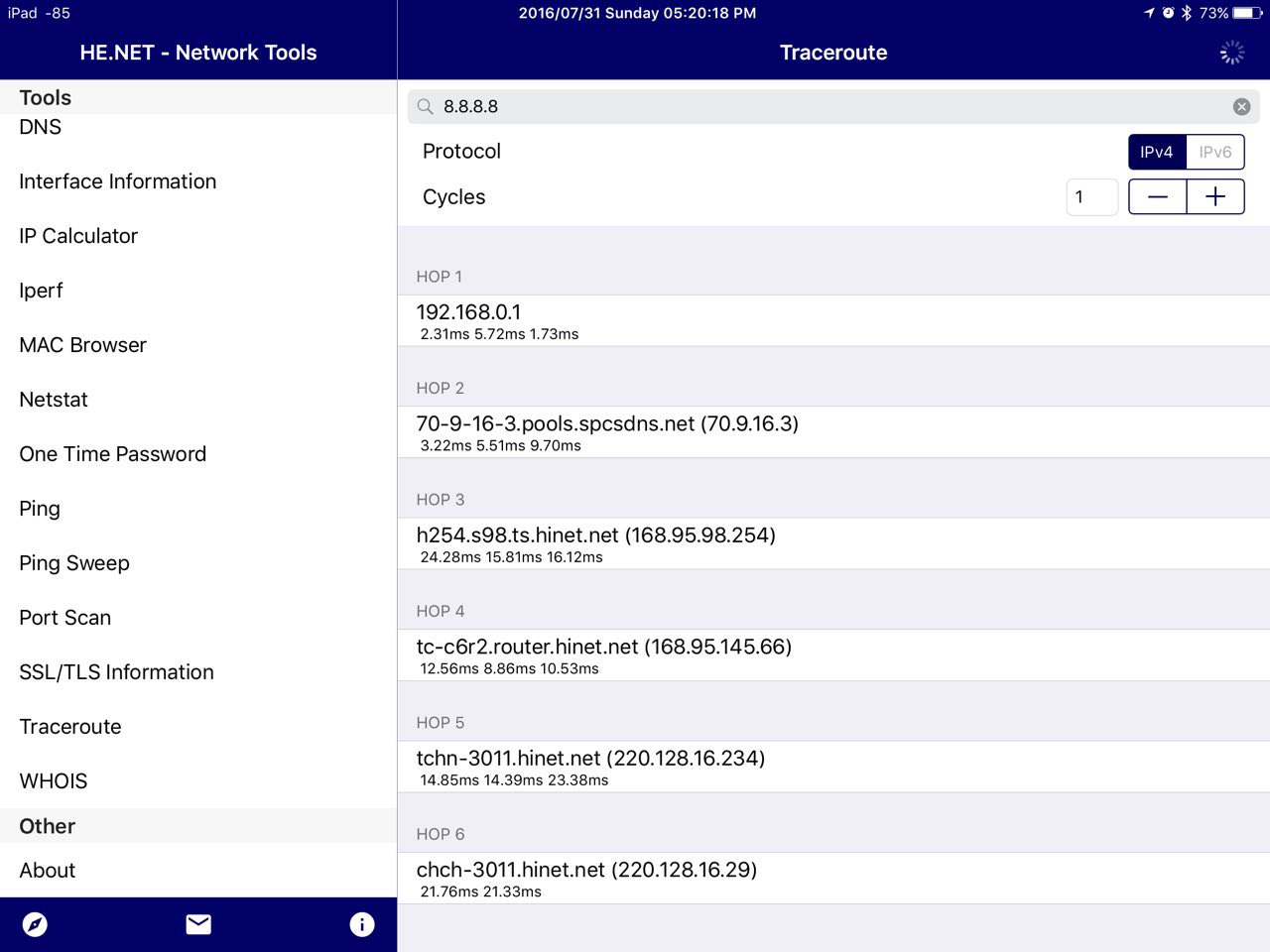Tap the compass icon in bottom bar
The image size is (1270, 952).
(35, 924)
